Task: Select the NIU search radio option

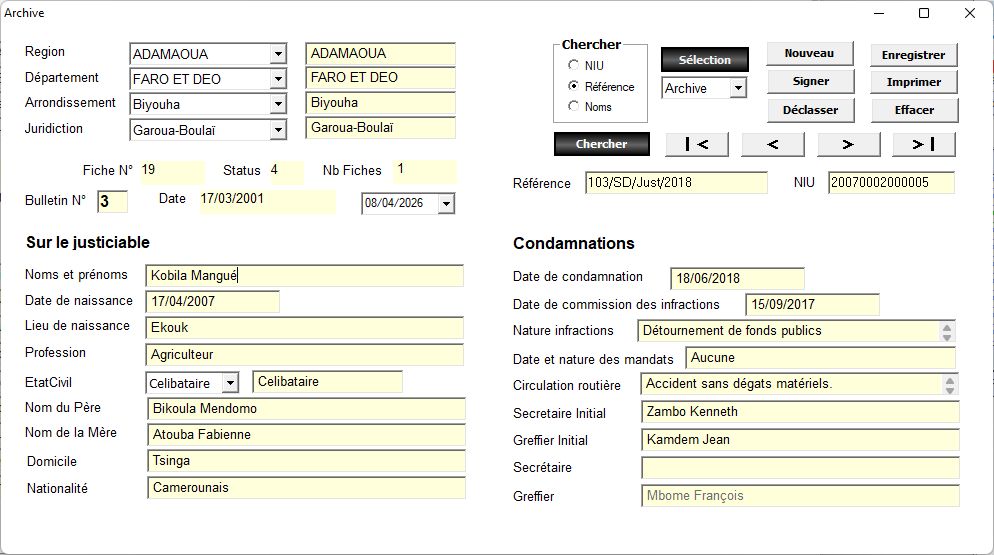Action: pos(573,66)
